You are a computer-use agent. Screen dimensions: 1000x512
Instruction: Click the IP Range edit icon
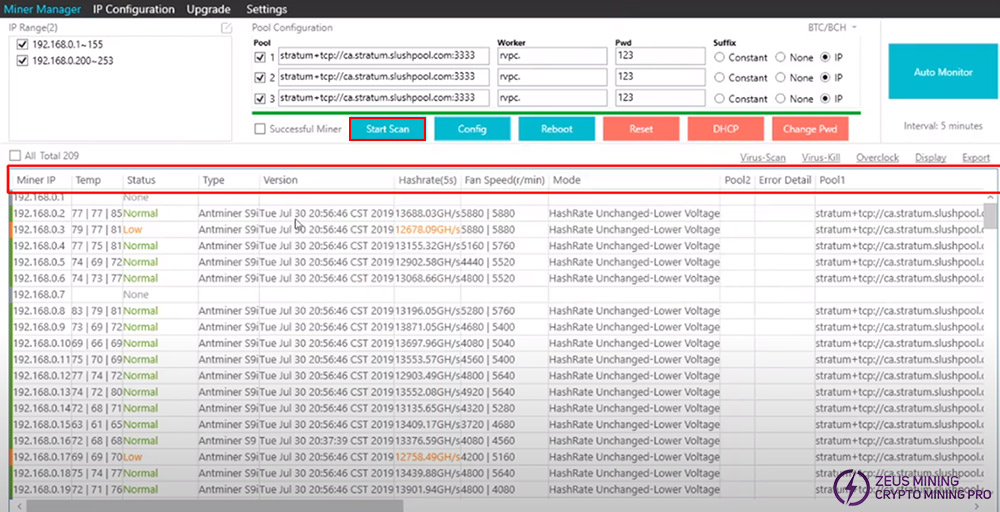226,28
